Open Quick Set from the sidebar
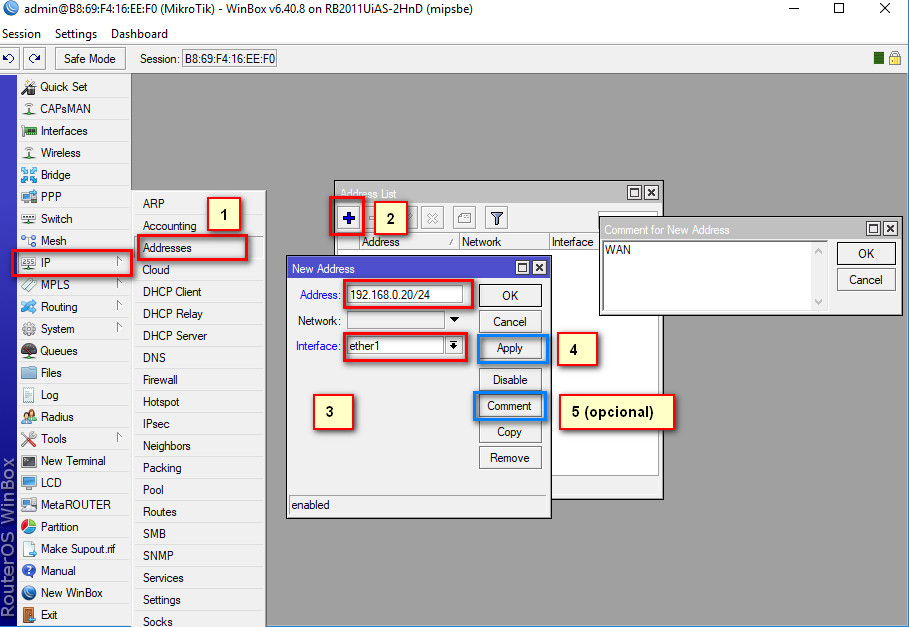 tap(63, 87)
